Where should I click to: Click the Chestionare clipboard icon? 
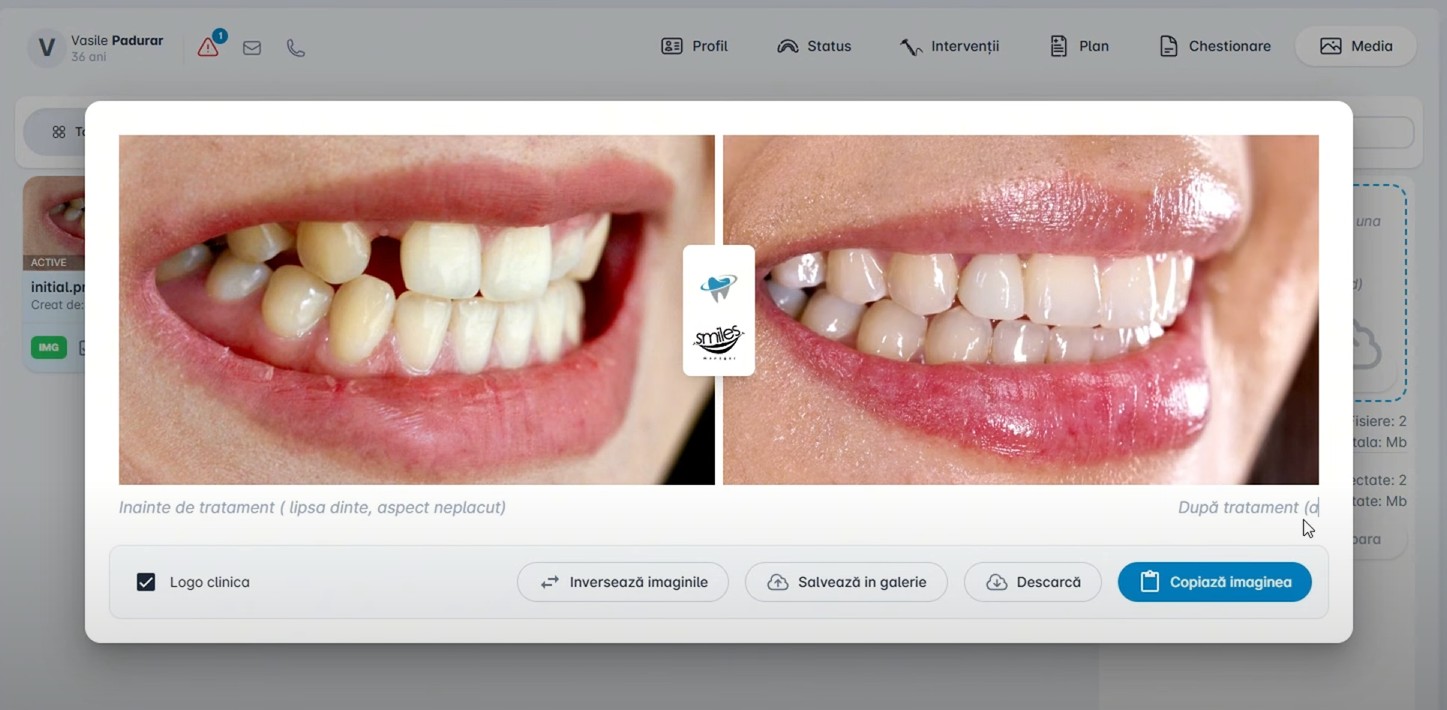[1167, 45]
